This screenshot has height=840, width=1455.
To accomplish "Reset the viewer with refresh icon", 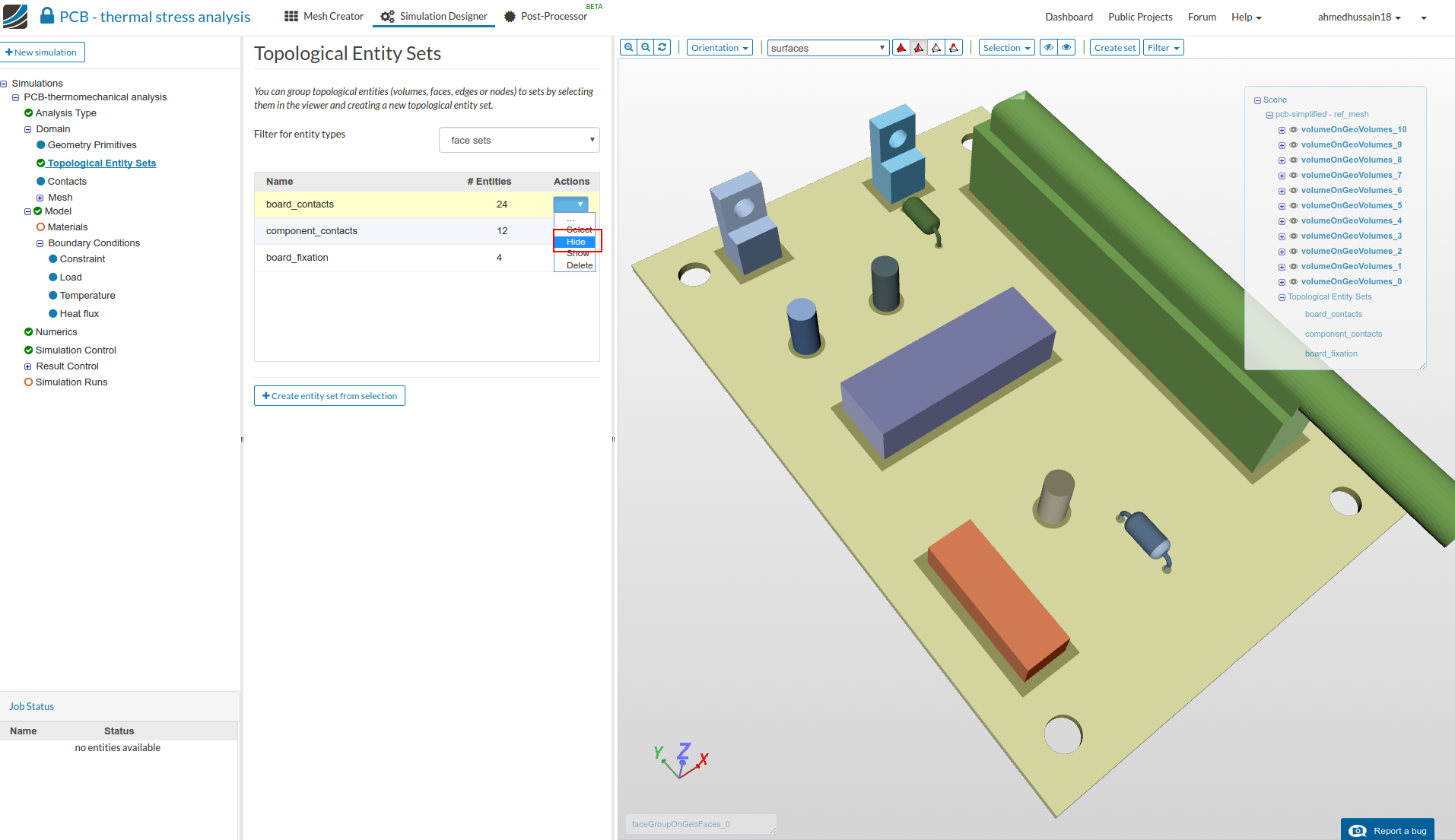I will pos(662,47).
